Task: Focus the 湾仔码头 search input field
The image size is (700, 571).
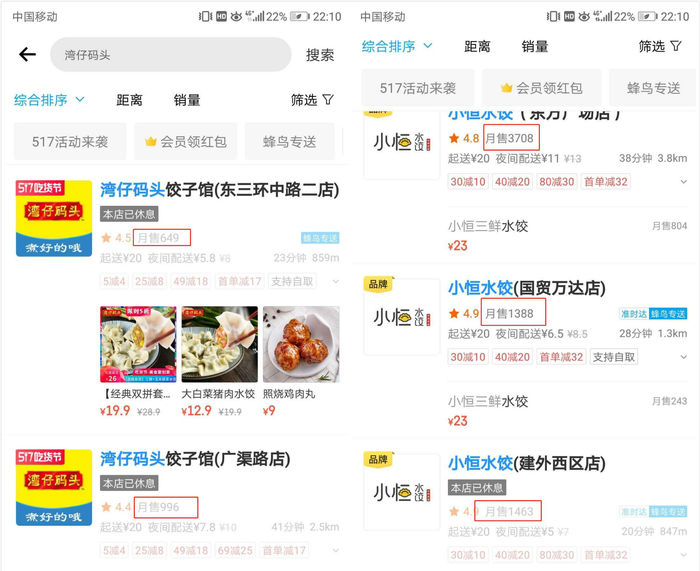Action: point(171,54)
